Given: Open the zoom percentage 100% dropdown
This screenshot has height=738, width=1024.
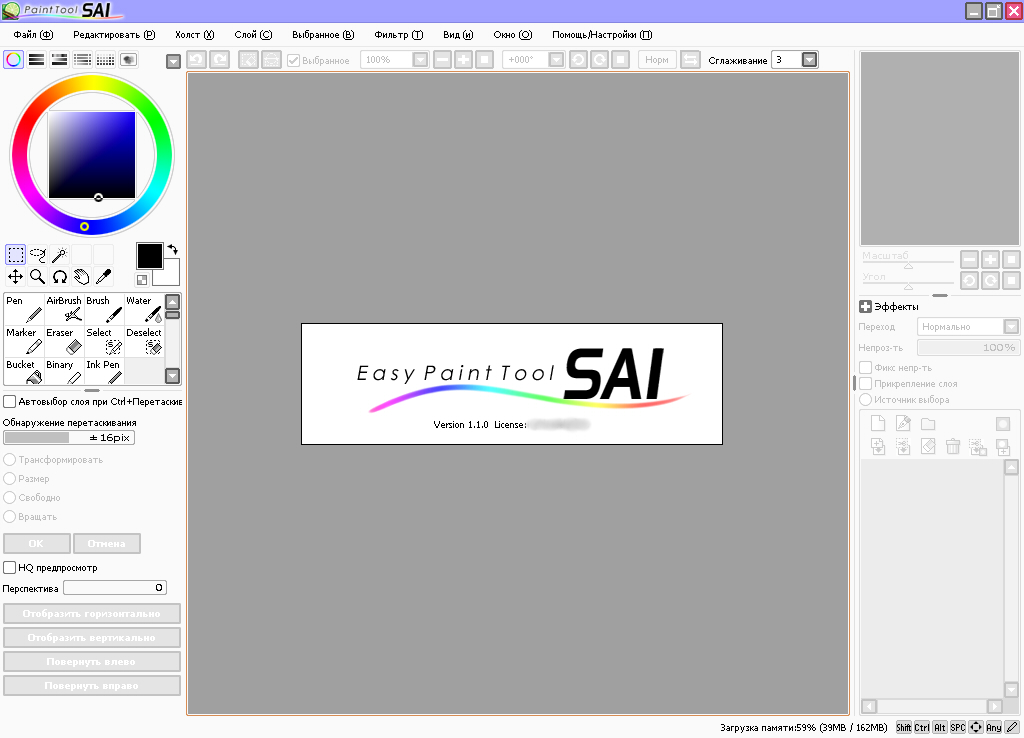Looking at the screenshot, I should coord(420,60).
